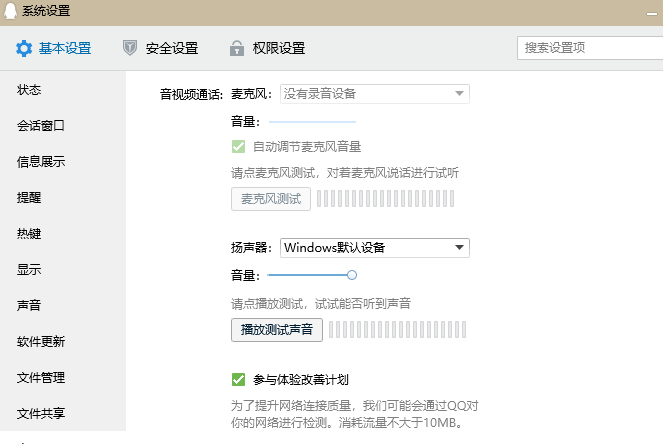663x444 pixels.
Task: Open the 麦克风 device dropdown
Action: (x=374, y=94)
